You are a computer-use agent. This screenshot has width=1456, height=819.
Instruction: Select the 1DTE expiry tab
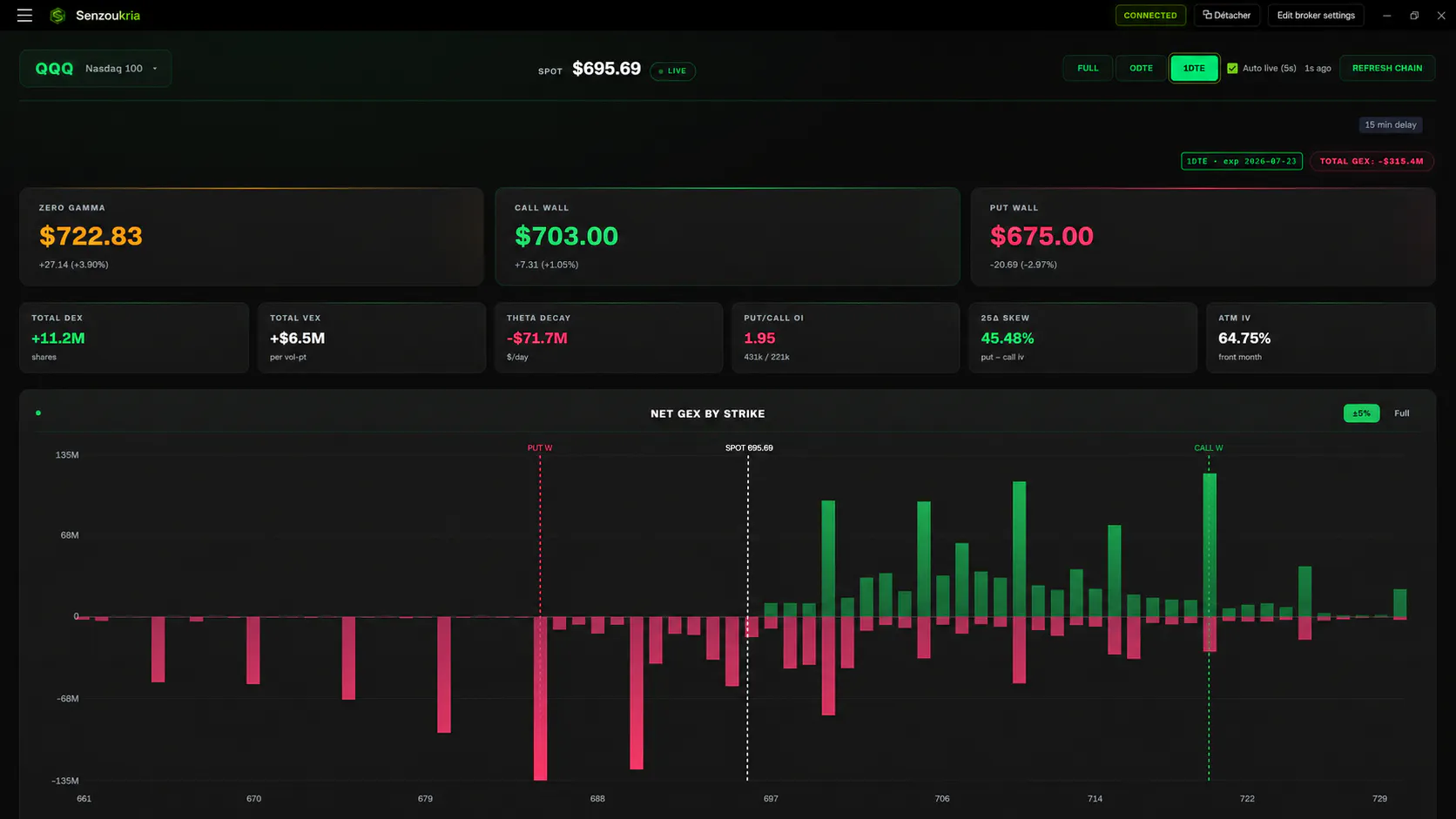(1194, 68)
